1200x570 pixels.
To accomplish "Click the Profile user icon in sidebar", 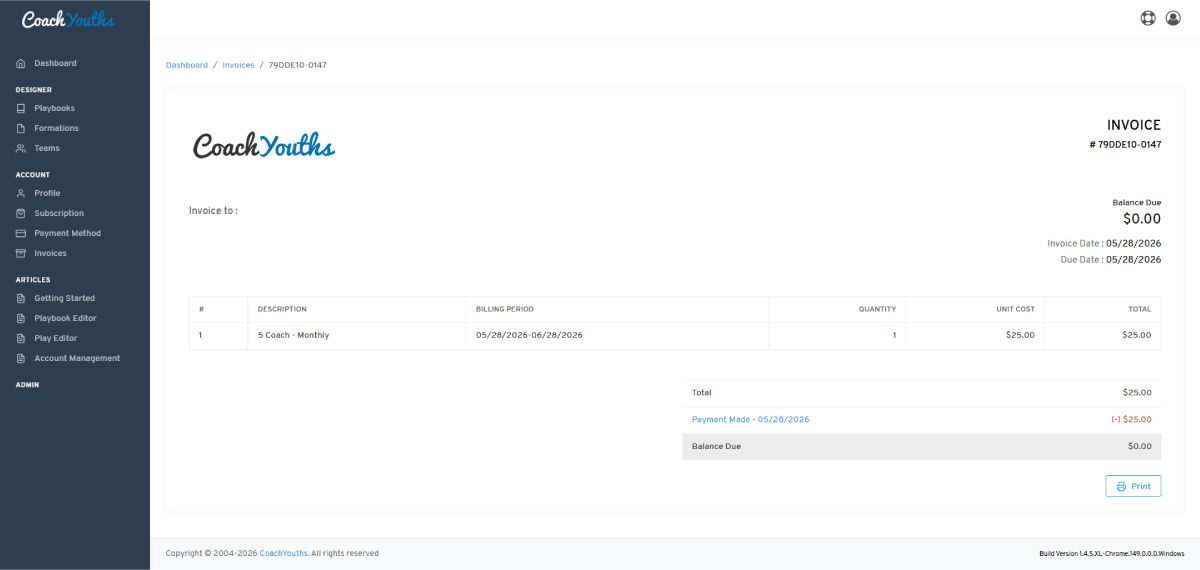I will click(21, 193).
